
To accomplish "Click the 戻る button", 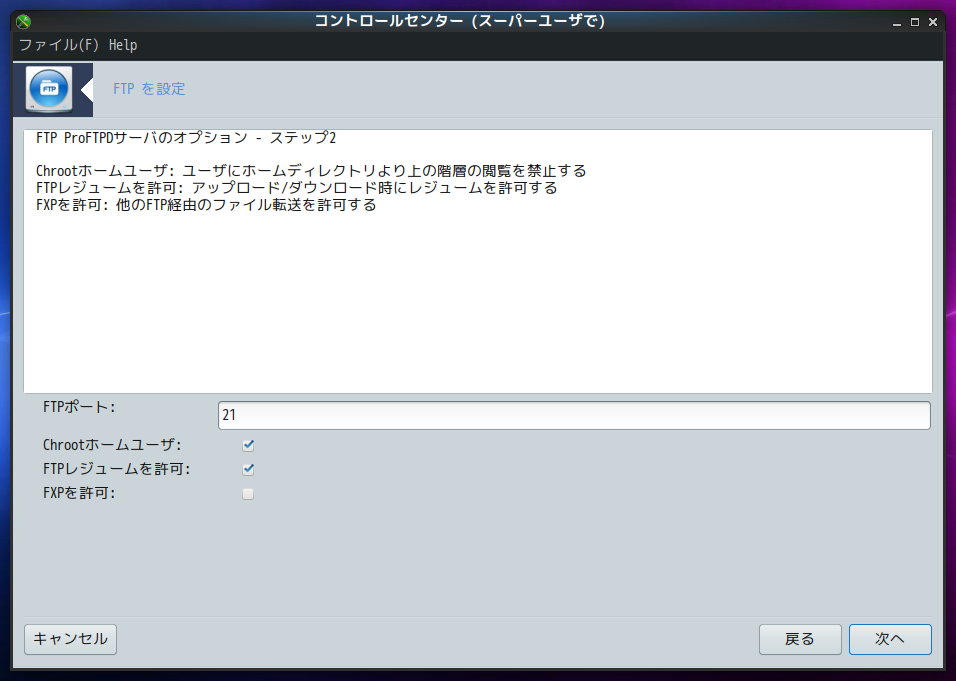I will 800,639.
